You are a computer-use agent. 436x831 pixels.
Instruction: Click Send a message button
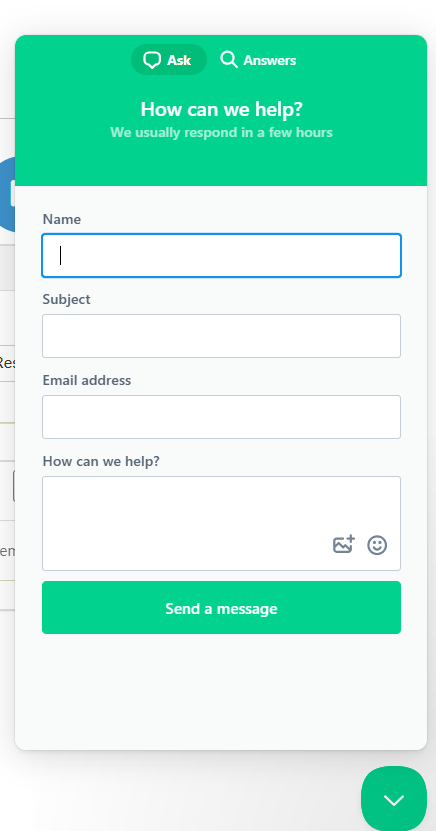pos(221,607)
